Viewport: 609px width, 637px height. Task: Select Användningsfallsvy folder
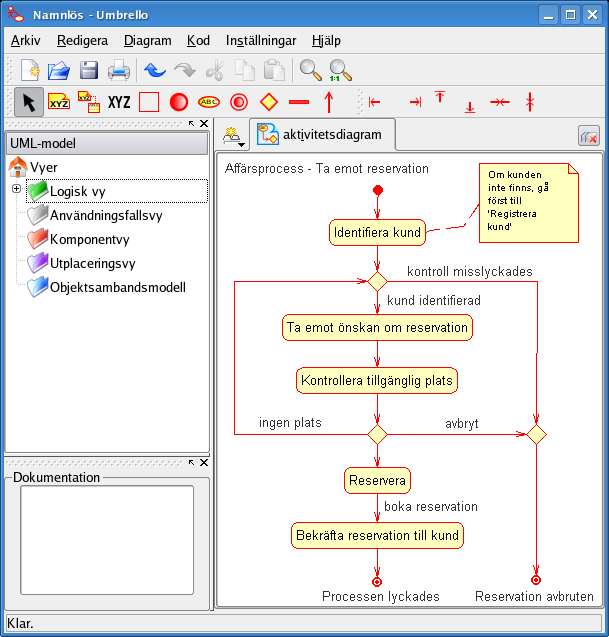tap(95, 215)
